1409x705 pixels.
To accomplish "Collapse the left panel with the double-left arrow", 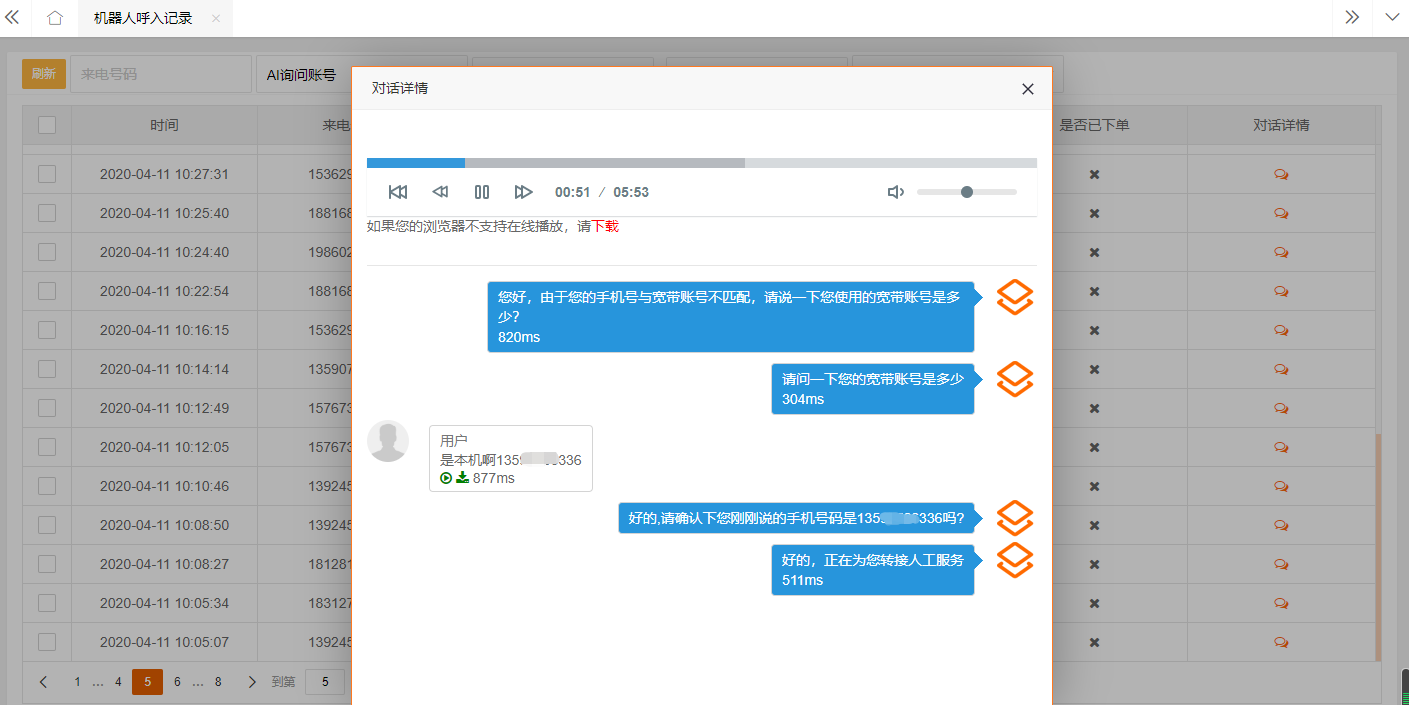I will coord(14,17).
